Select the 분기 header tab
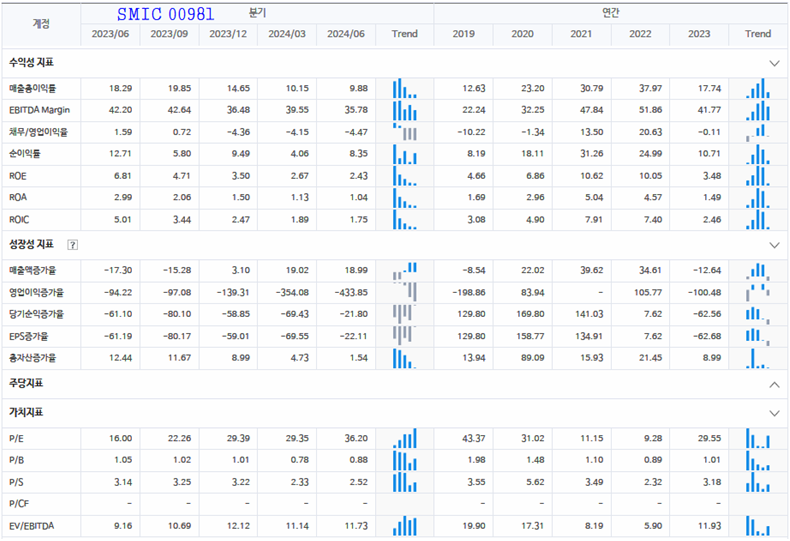 258,12
